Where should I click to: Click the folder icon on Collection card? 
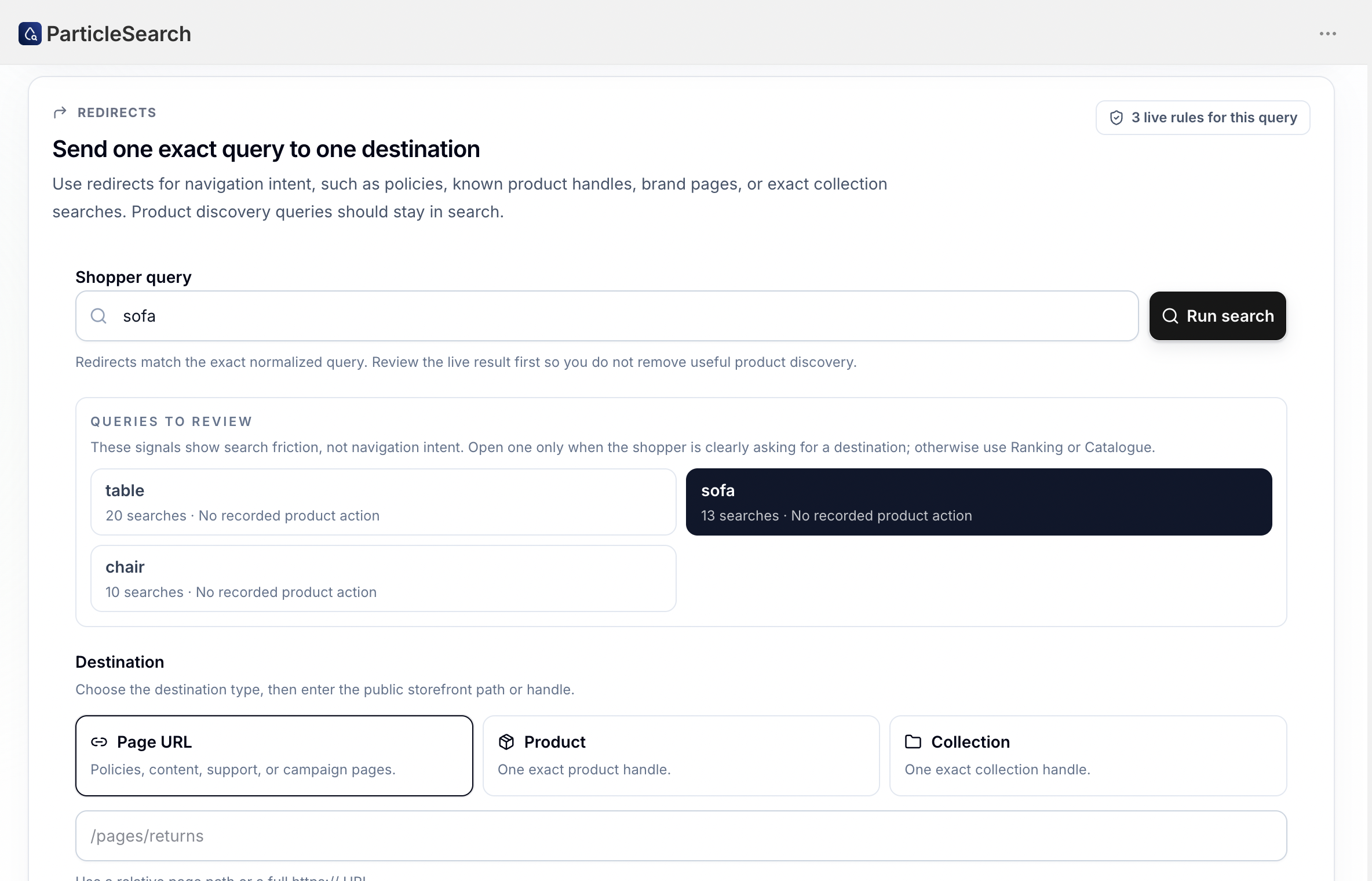tap(913, 741)
